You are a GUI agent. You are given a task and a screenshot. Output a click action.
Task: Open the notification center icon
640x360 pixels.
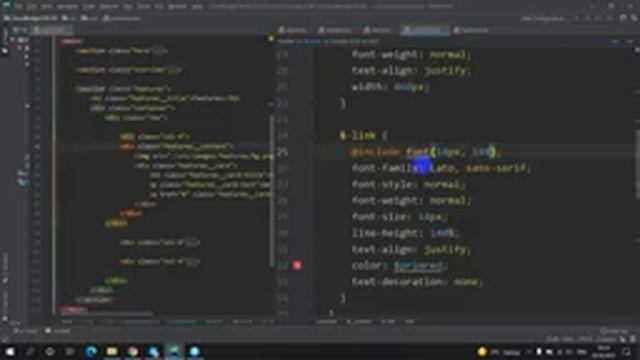[x=627, y=351]
